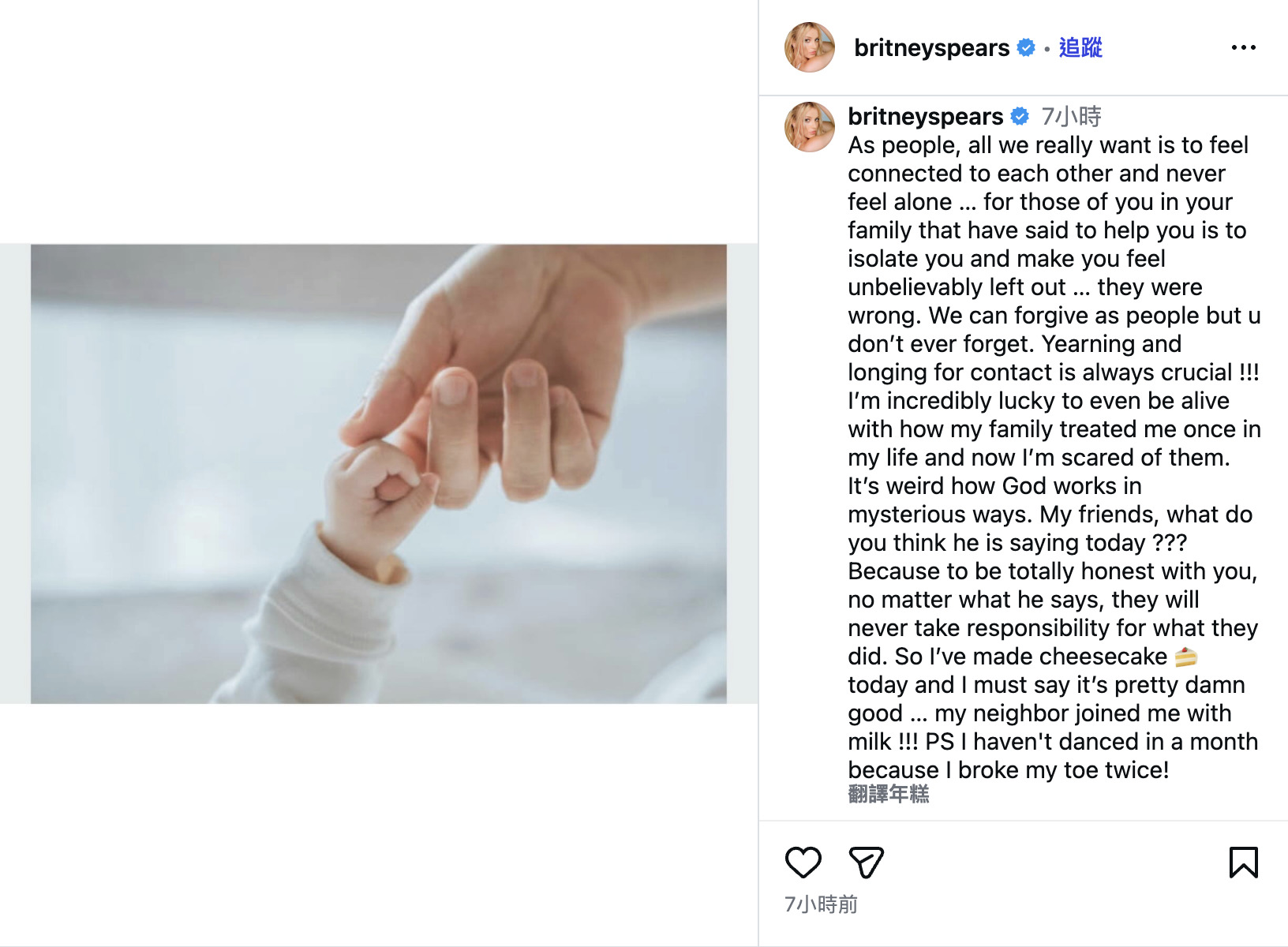1288x947 pixels.
Task: Translate the caption via 翻譯年糕 link
Action: click(888, 794)
